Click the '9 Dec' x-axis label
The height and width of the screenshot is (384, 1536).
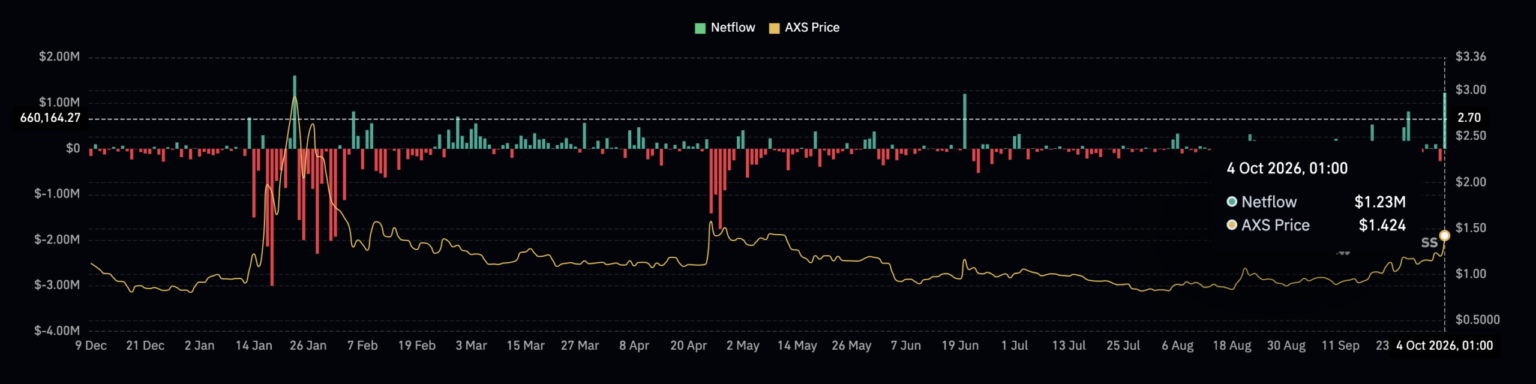tap(91, 346)
